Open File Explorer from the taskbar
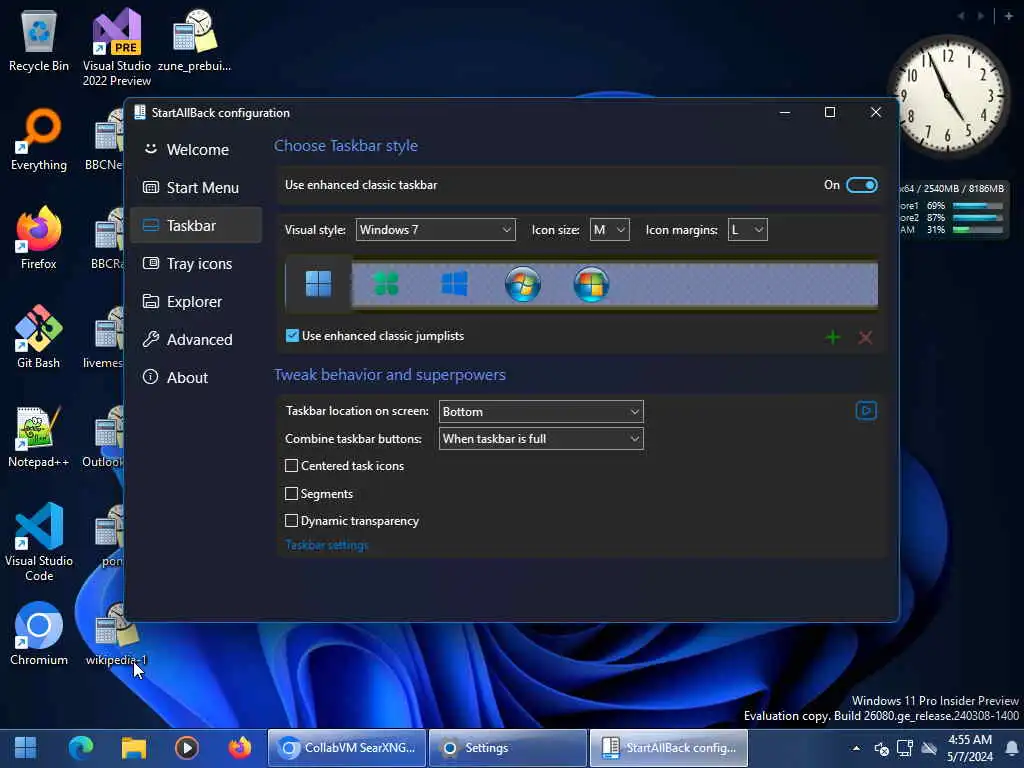This screenshot has height=768, width=1024. pos(134,748)
